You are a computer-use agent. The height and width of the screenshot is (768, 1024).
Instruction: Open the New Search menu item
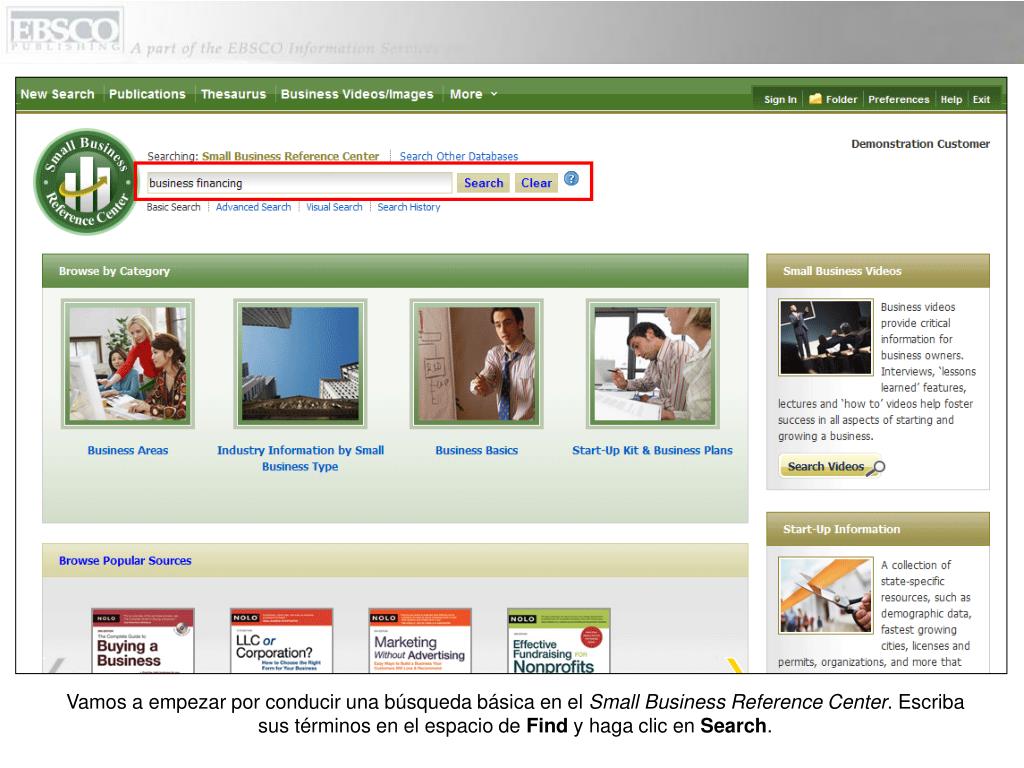pyautogui.click(x=57, y=94)
